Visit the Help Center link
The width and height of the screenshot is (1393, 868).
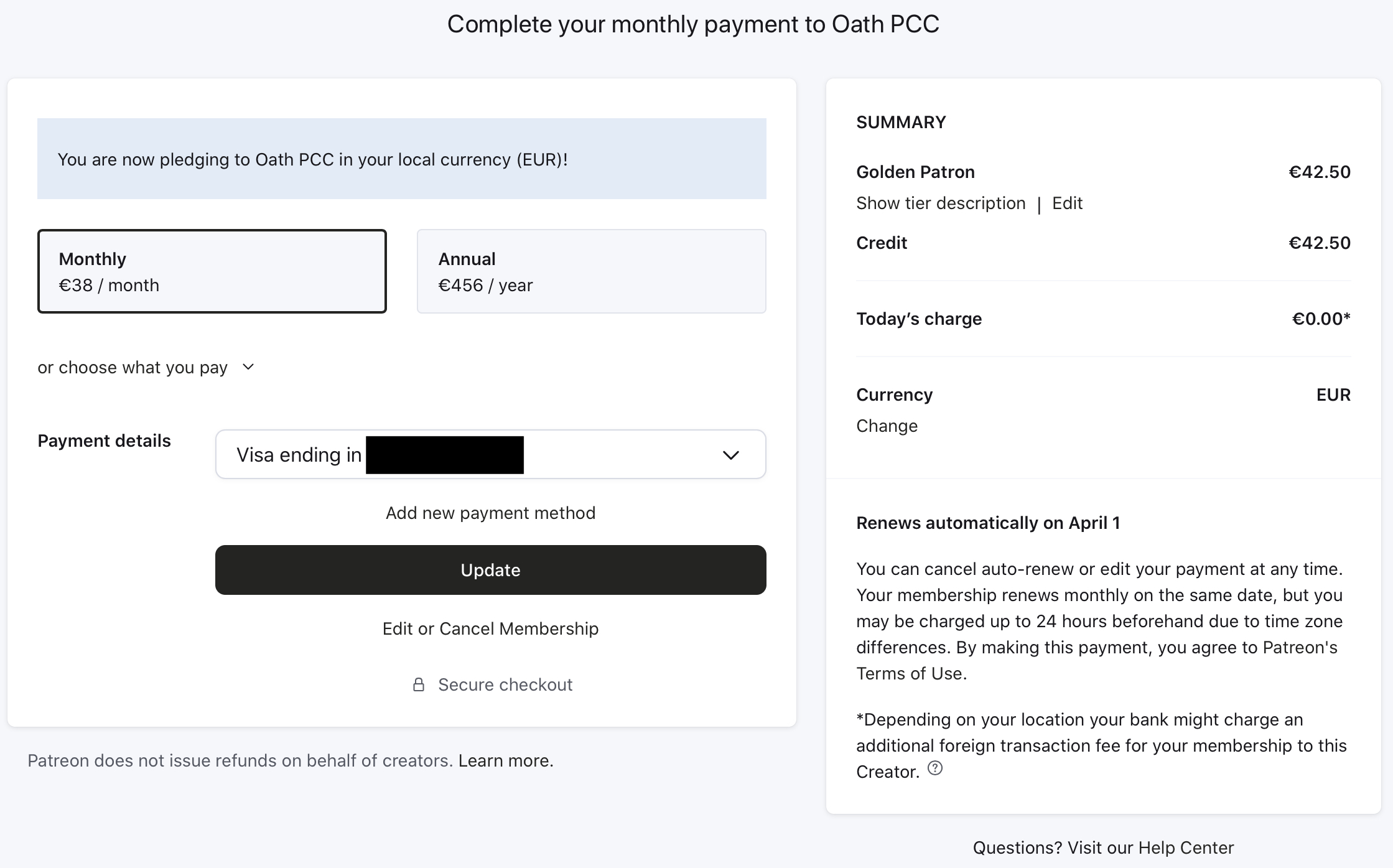pos(1103,847)
